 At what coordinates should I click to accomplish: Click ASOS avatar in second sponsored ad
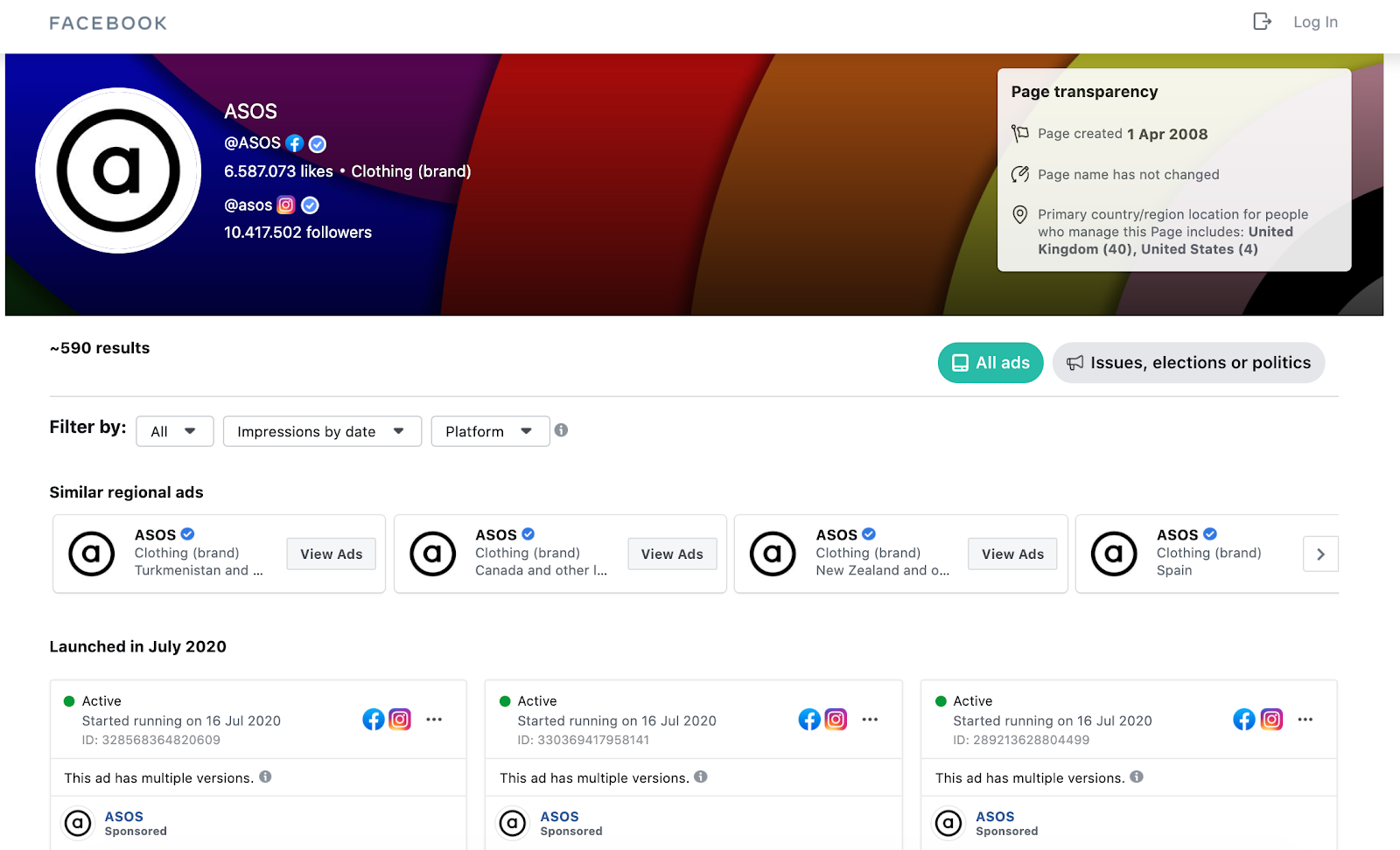(x=513, y=823)
